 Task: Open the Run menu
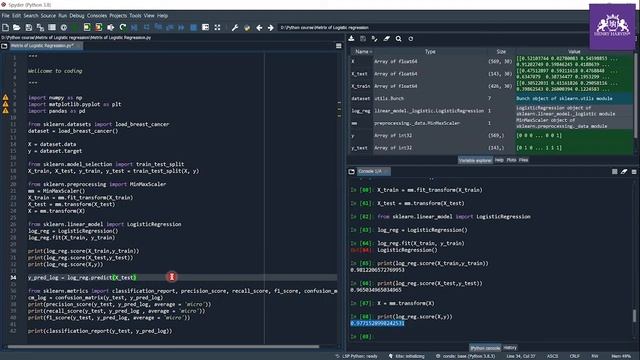tap(62, 16)
